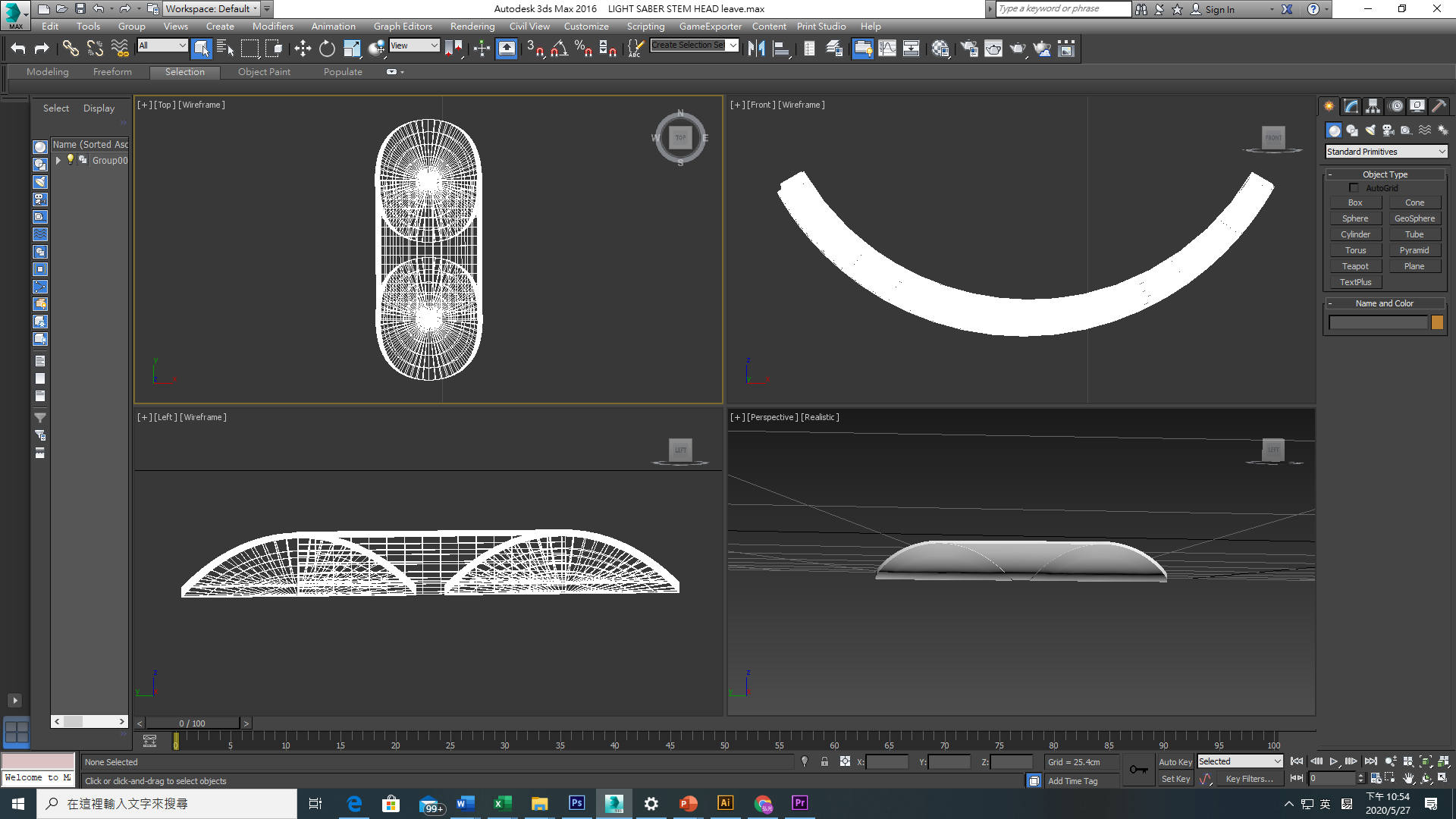Click the Key Filters button

[1249, 779]
